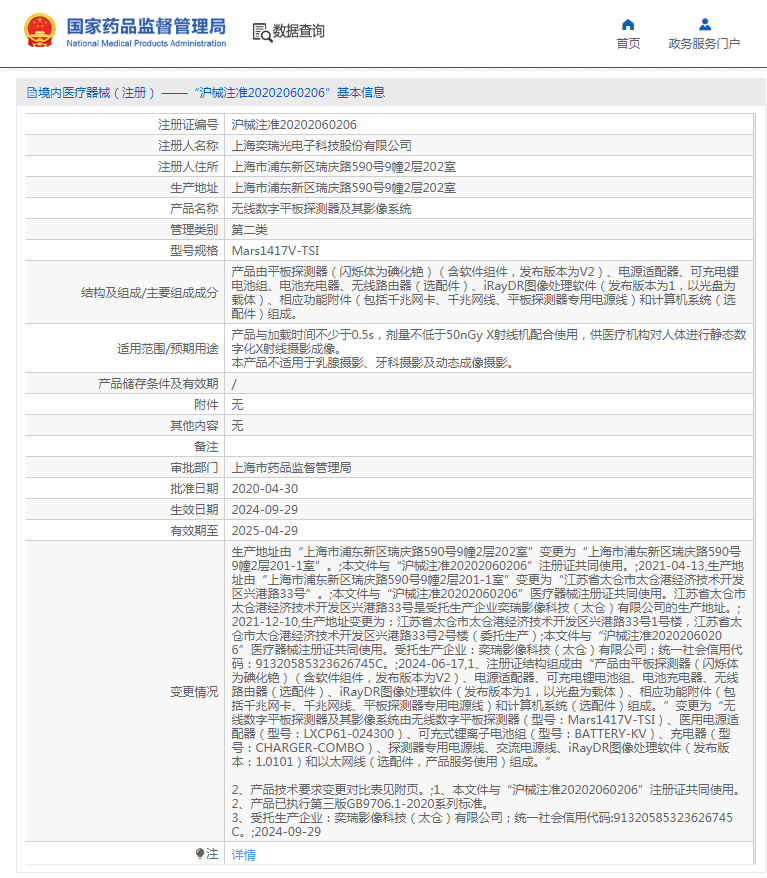Select the address value in 生产地址 row

(344, 188)
